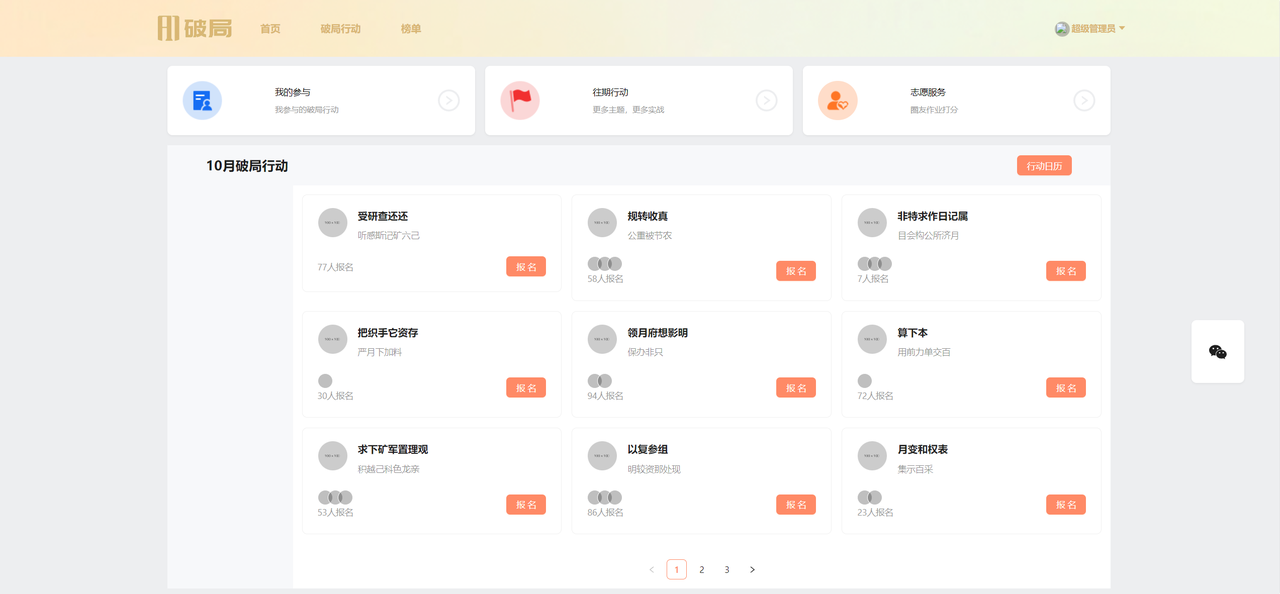Click participant avatar above 72人报名

click(865, 381)
